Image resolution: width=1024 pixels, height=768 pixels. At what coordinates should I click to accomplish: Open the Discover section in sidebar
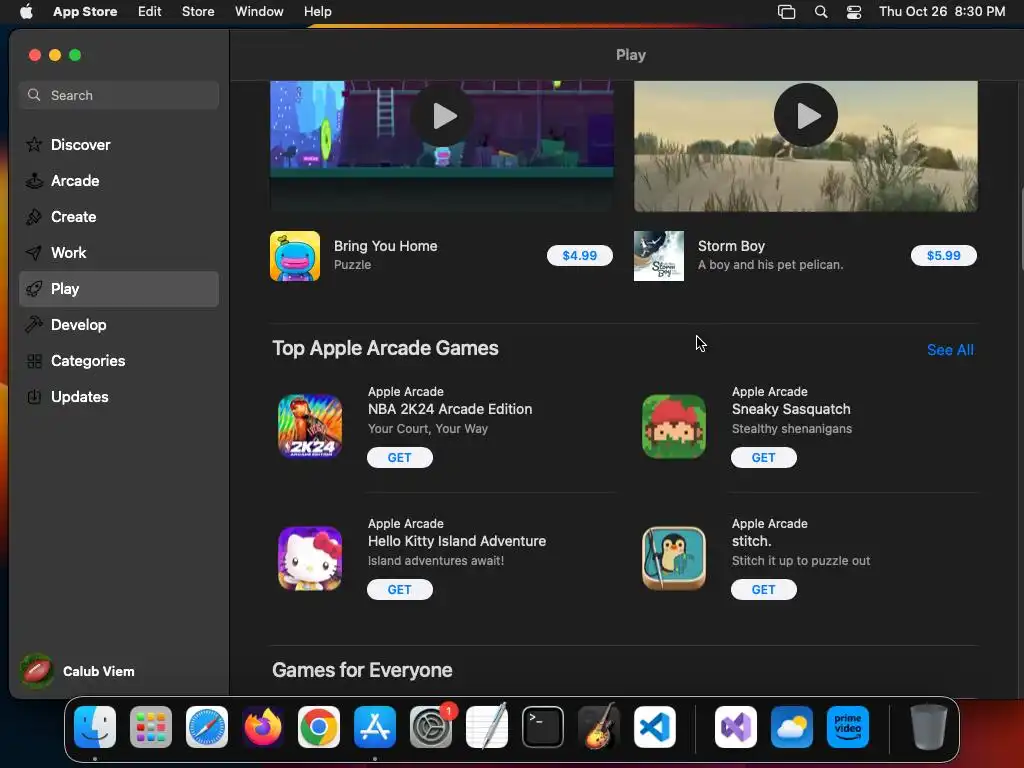click(x=119, y=144)
